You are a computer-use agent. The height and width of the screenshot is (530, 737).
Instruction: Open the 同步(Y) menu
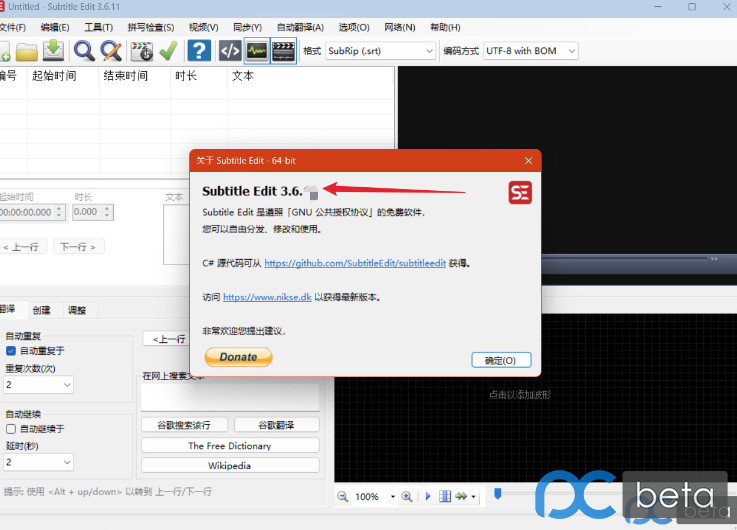[x=247, y=27]
